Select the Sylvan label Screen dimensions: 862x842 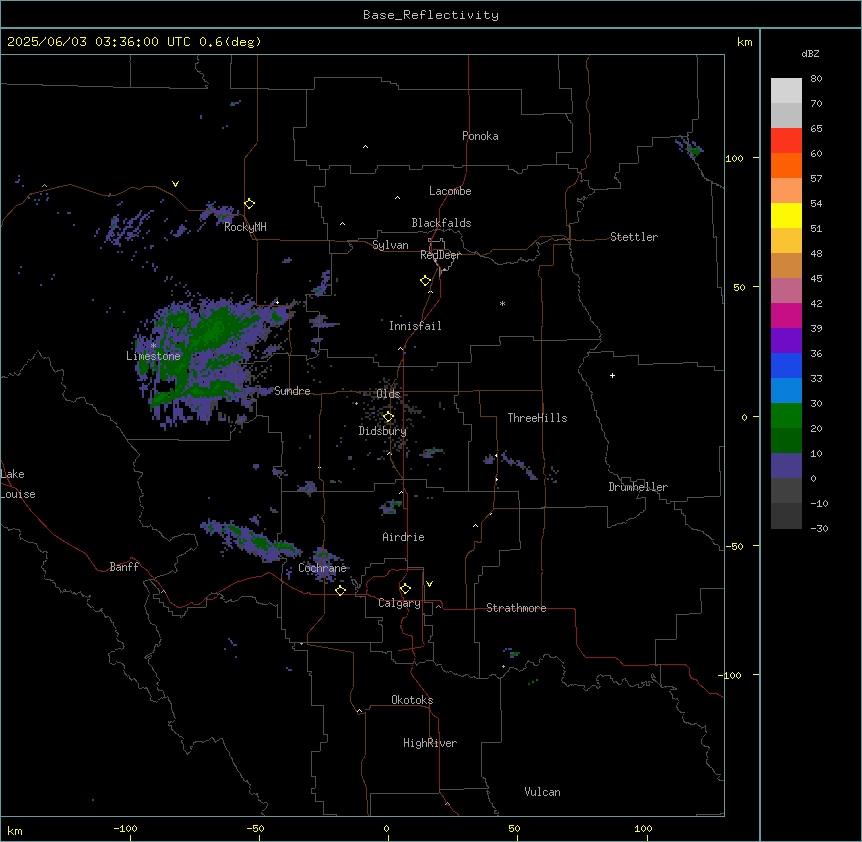390,245
